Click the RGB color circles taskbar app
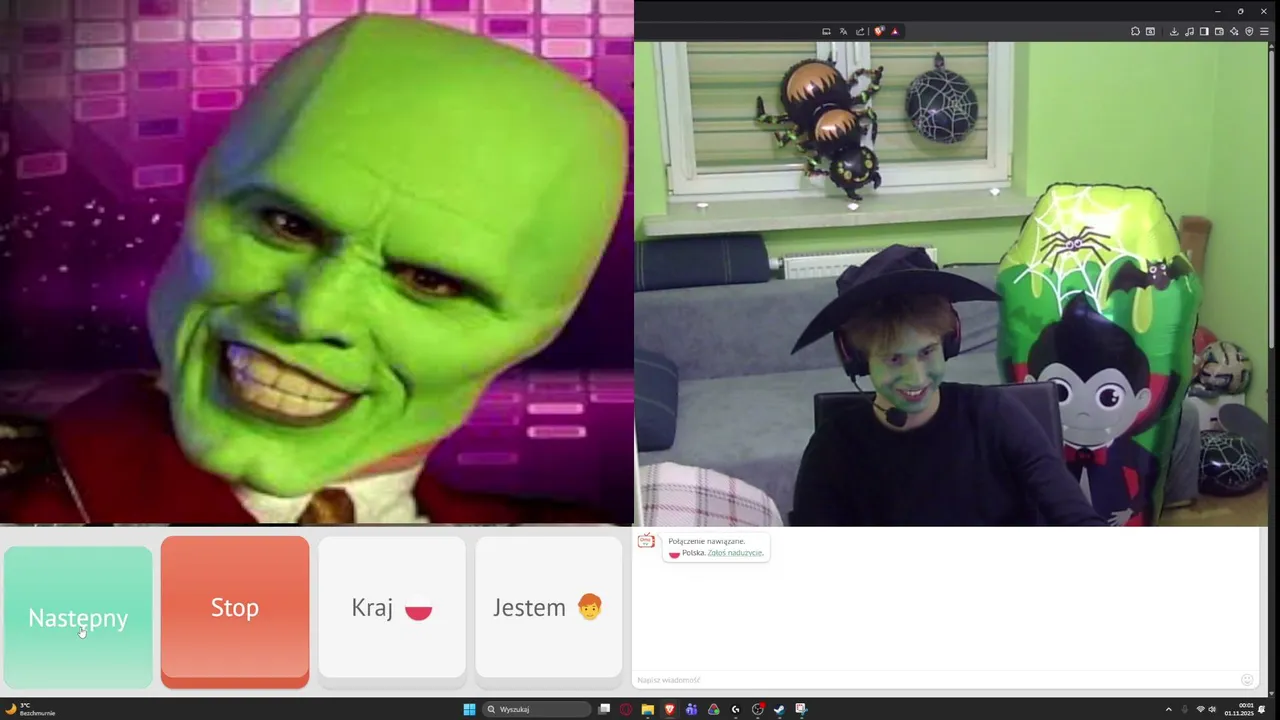Image resolution: width=1280 pixels, height=720 pixels. pos(714,709)
